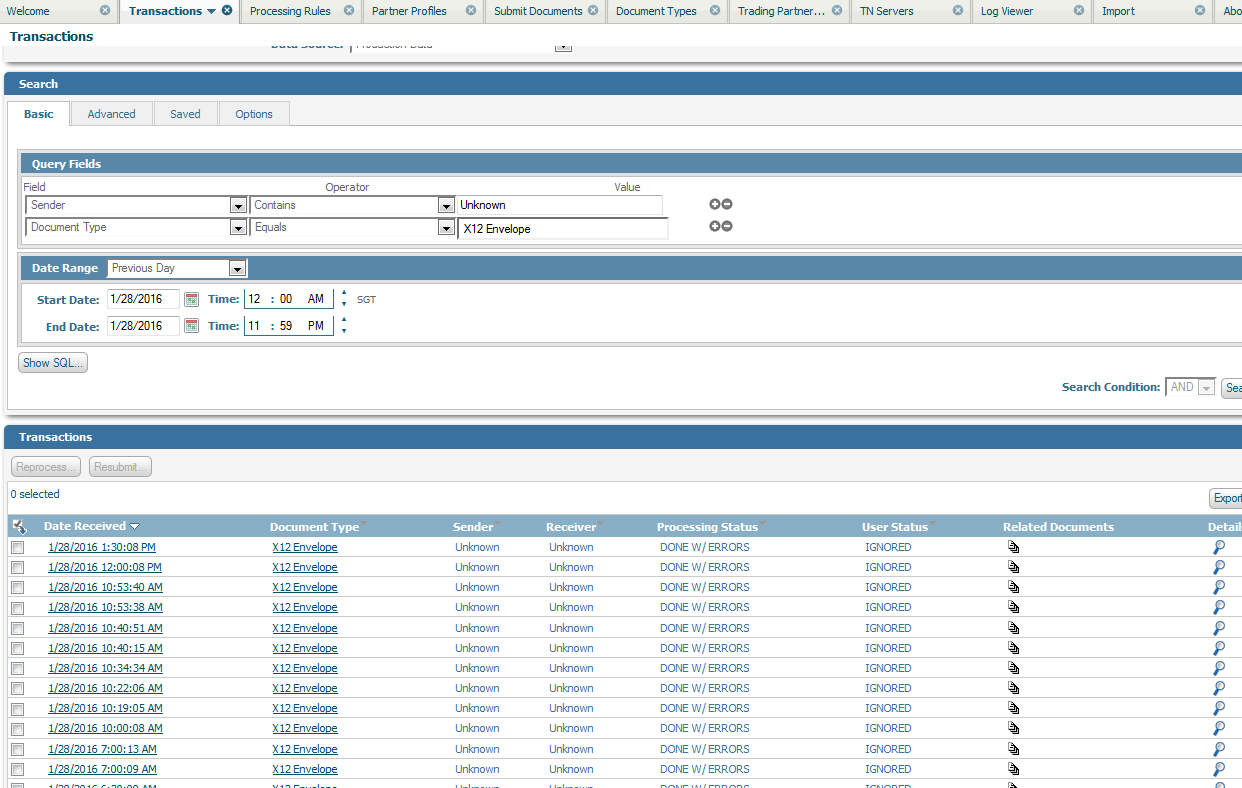
Task: View details of 1:30:08 PM transaction
Action: (x=1219, y=547)
